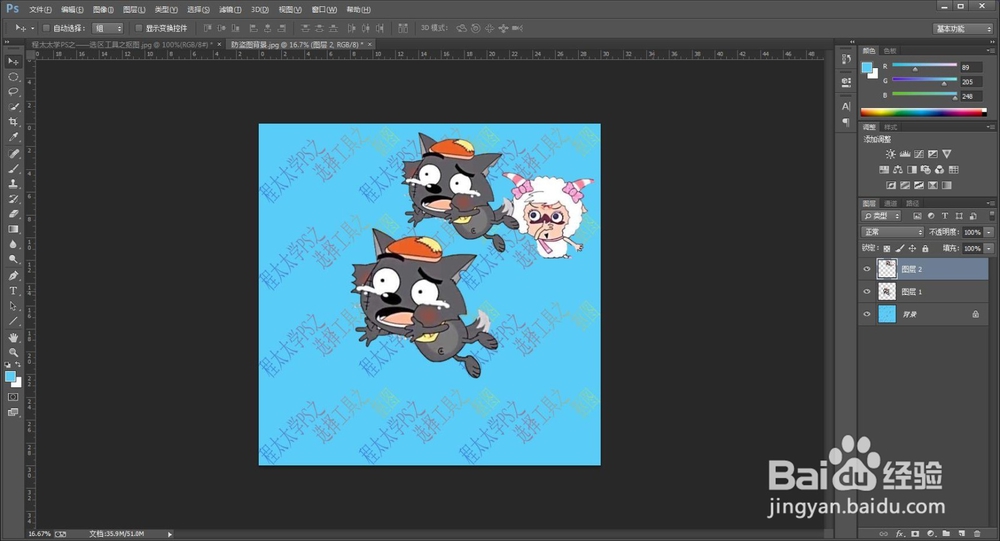Change the screen mode icon
Viewport: 1000px width, 541px height.
13,412
